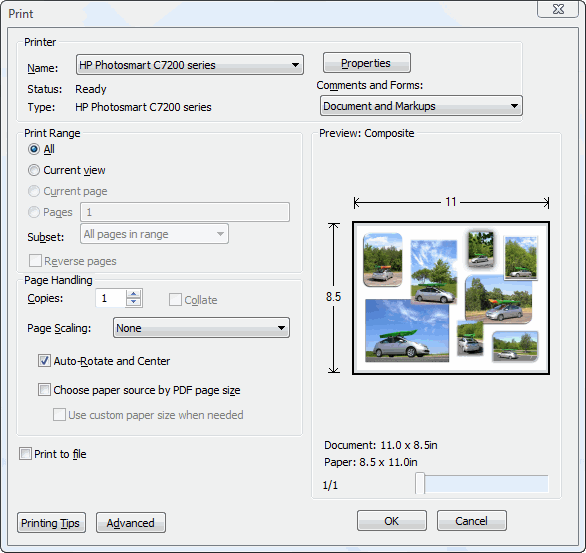Confirm printing with OK
The width and height of the screenshot is (586, 553).
392,521
